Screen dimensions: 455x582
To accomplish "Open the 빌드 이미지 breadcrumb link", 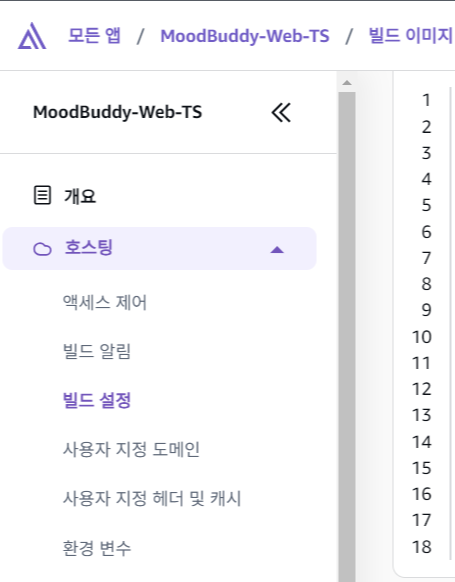I will pos(411,36).
